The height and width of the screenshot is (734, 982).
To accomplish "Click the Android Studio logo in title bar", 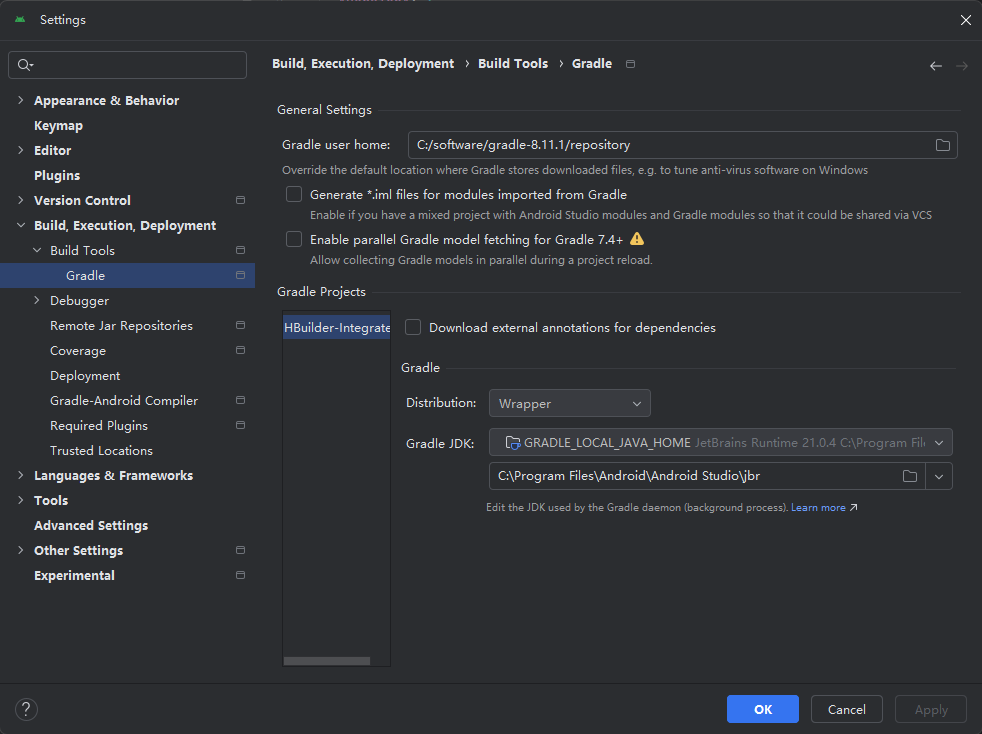I will [20, 19].
